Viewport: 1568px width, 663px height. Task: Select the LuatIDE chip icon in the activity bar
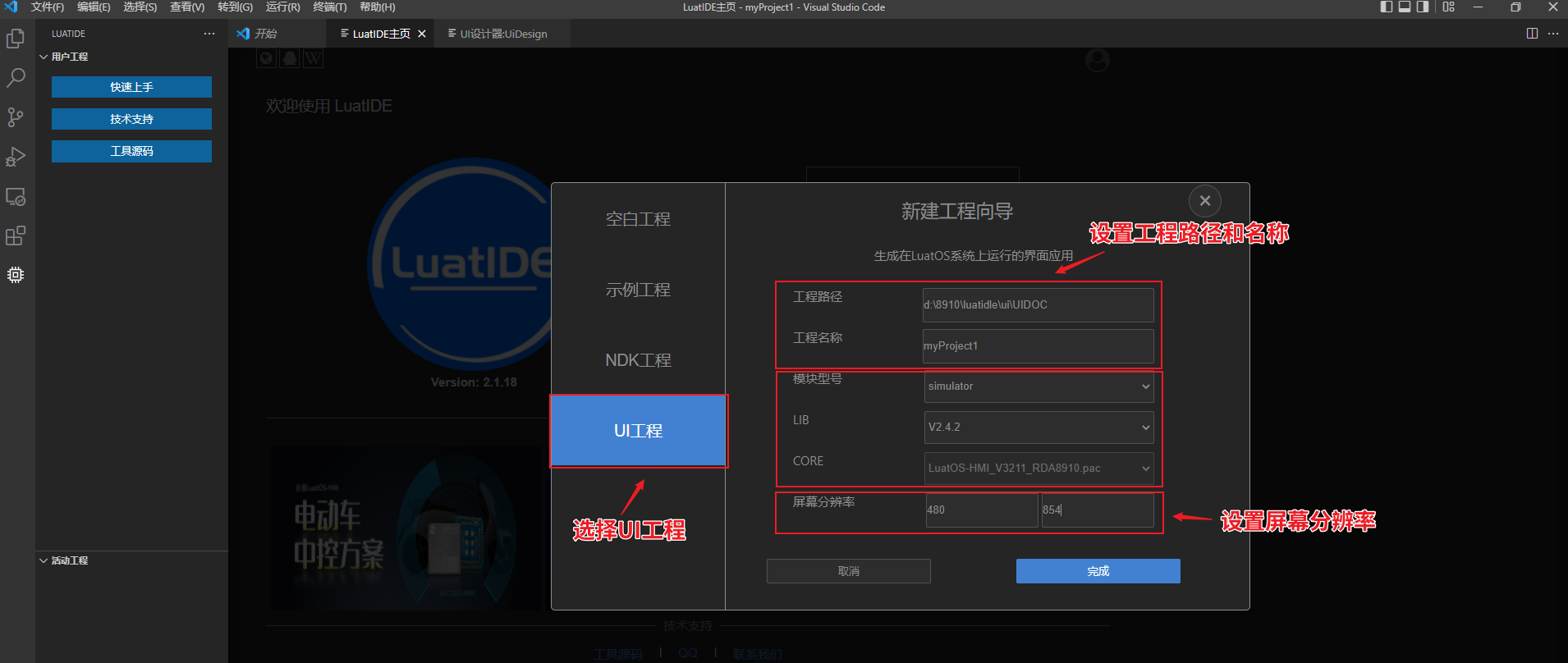coord(16,275)
